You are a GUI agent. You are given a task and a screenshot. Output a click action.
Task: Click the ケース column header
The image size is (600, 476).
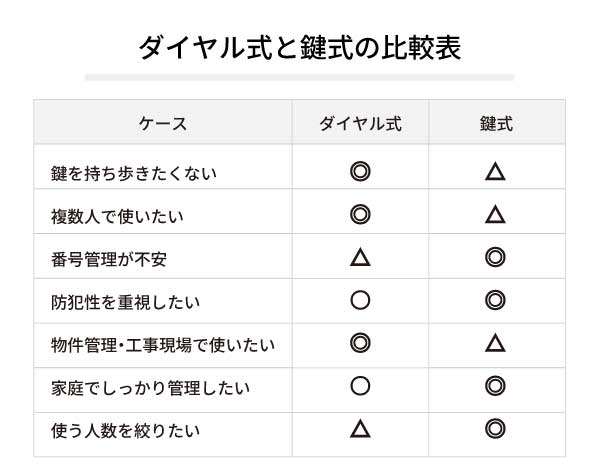point(163,124)
